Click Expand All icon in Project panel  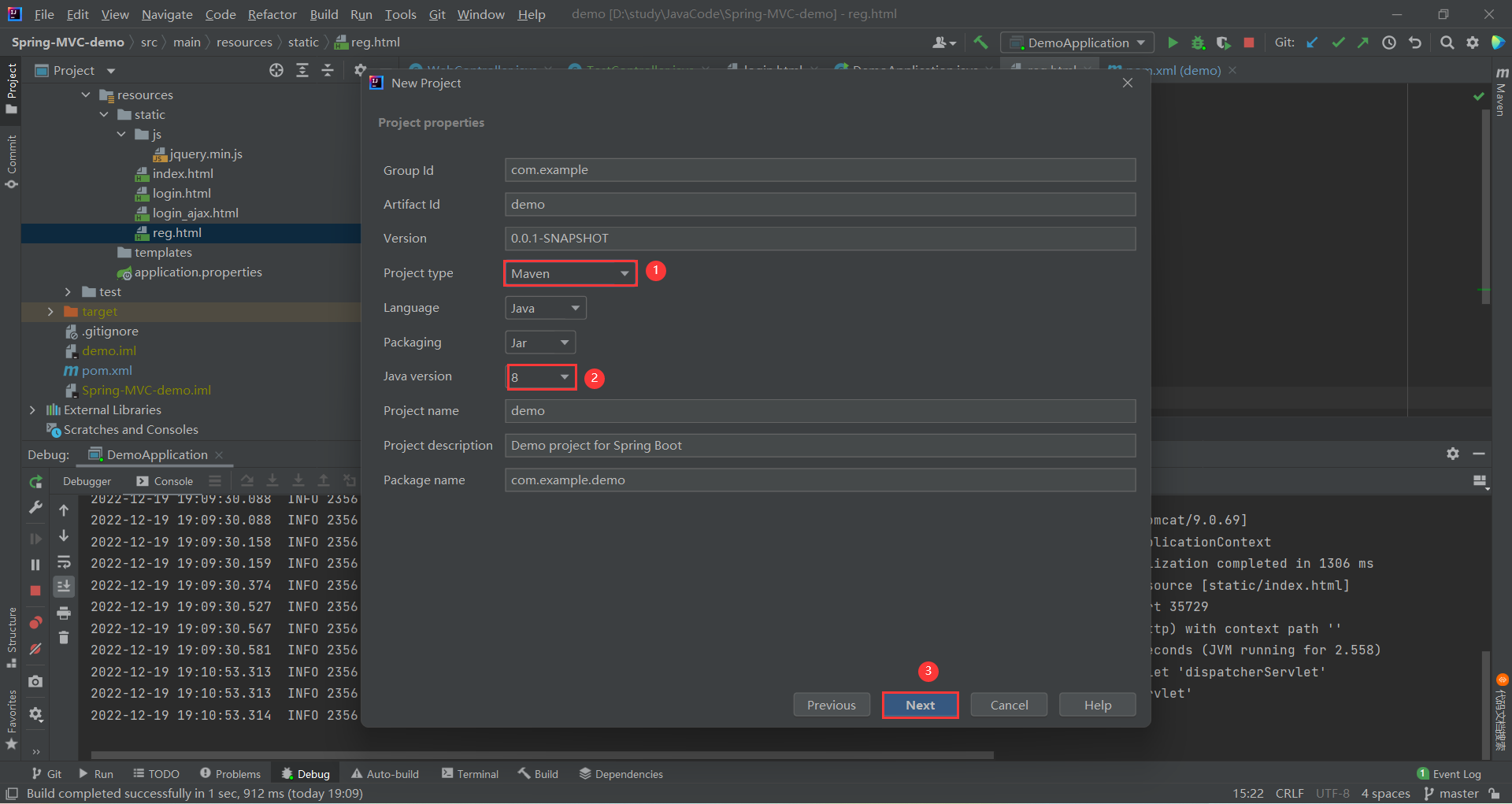pos(302,70)
